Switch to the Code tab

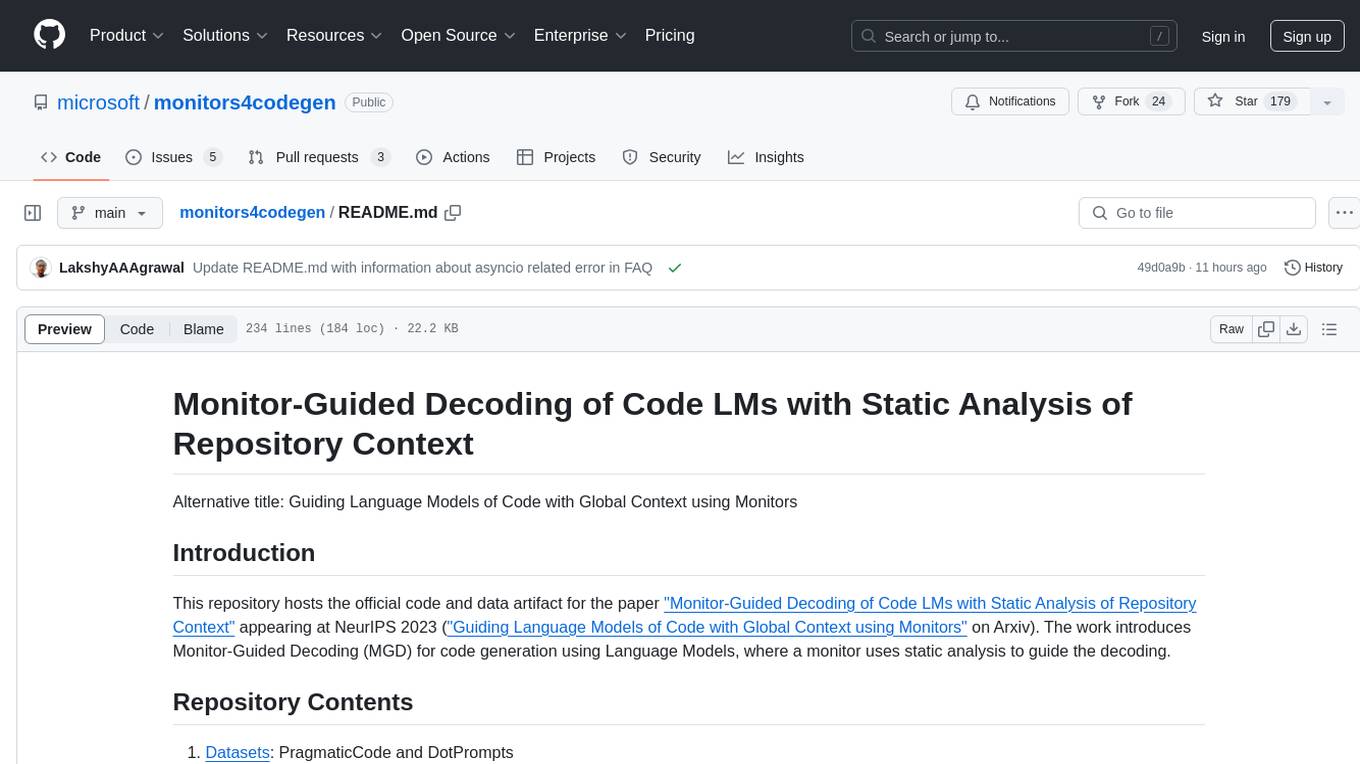[71, 157]
